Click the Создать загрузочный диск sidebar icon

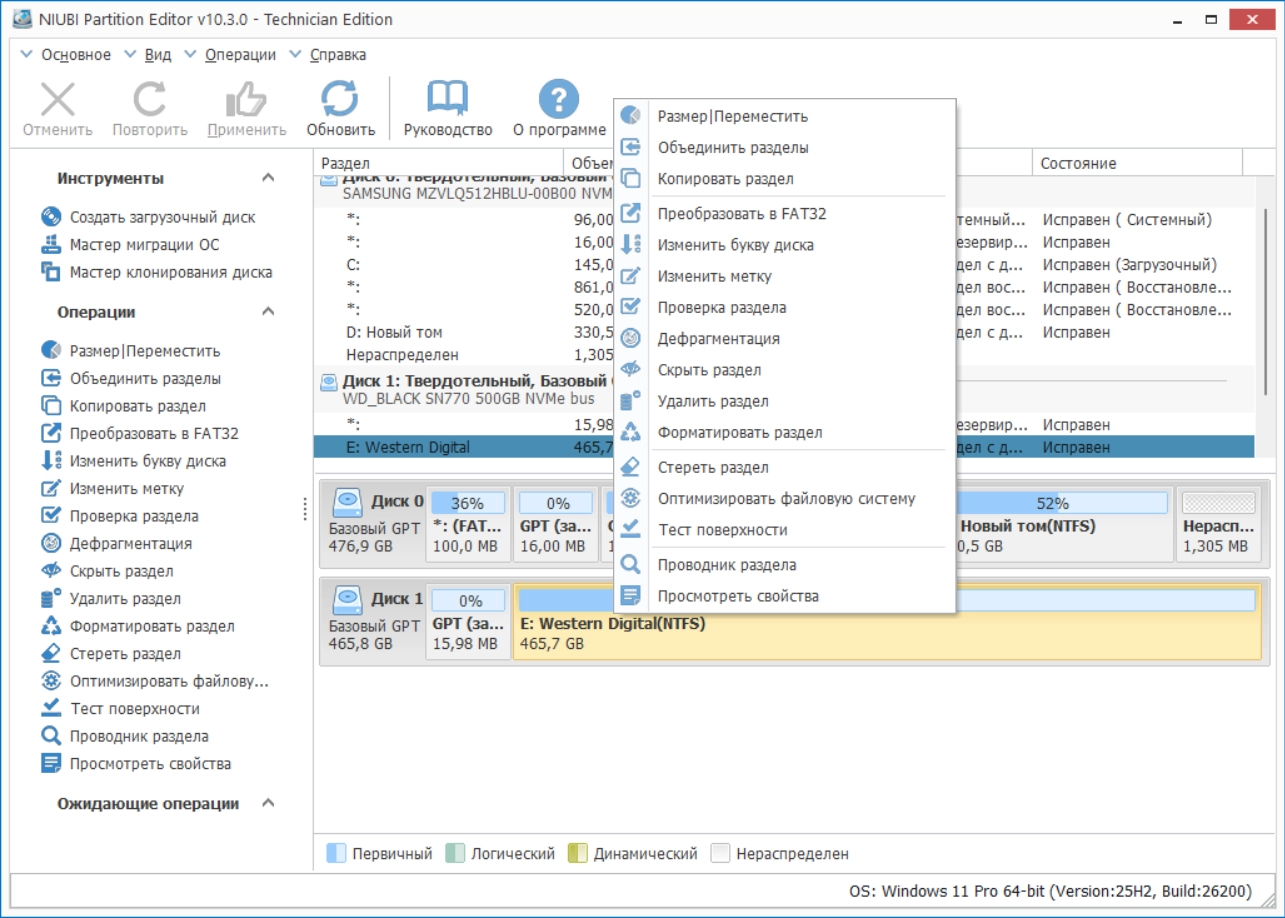coord(51,217)
